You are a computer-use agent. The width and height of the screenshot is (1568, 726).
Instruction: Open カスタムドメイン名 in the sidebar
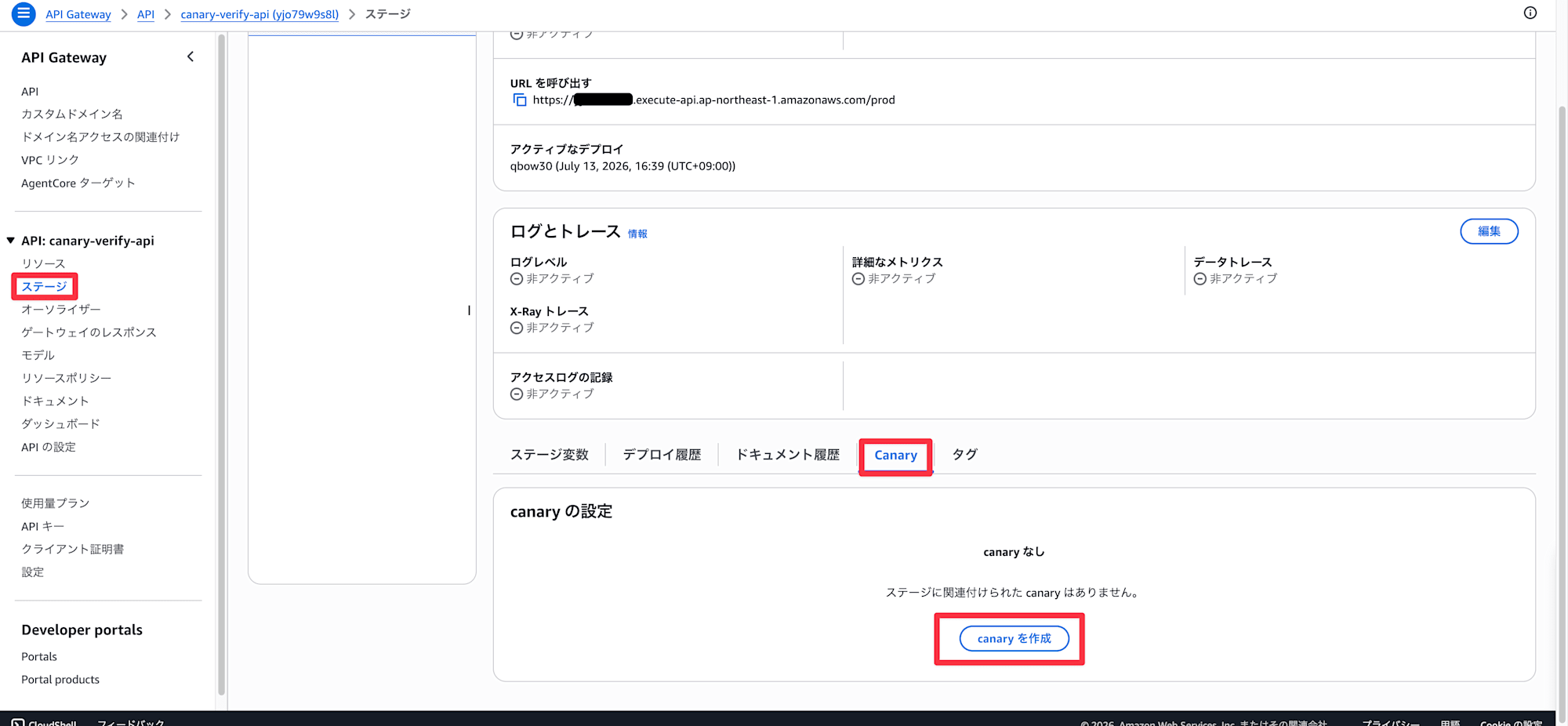(72, 114)
